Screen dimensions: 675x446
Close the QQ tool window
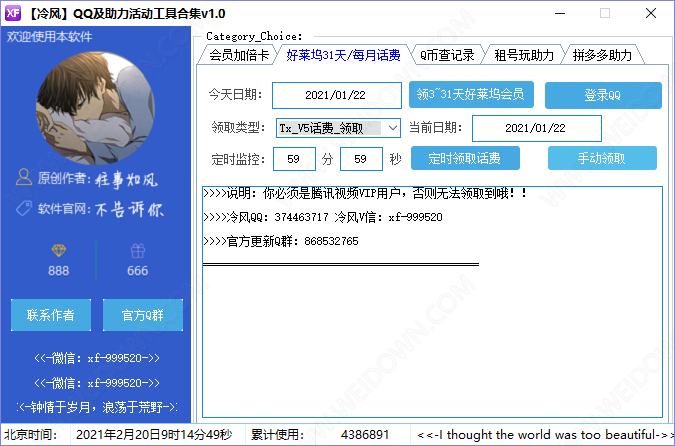[650, 14]
